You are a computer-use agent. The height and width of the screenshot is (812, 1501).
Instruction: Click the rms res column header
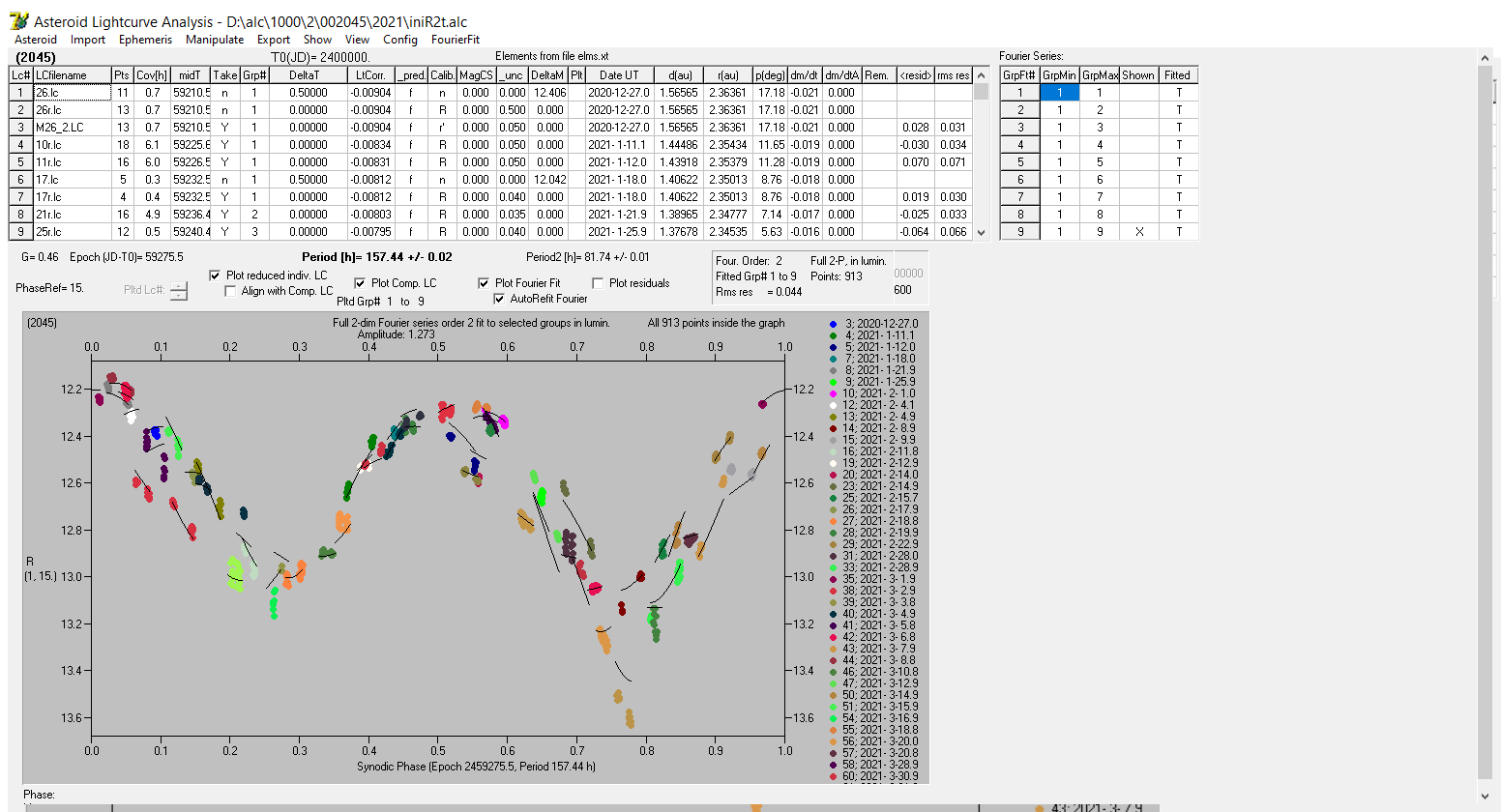pyautogui.click(x=953, y=75)
